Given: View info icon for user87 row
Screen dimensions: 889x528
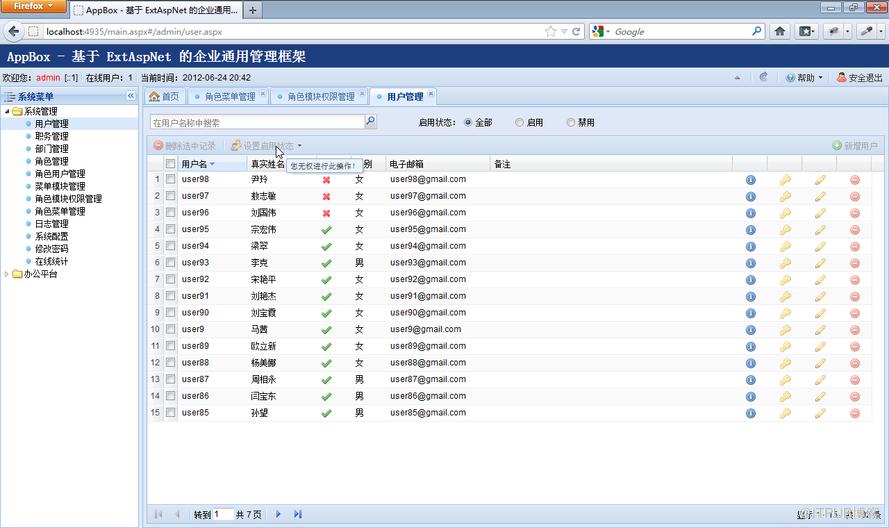Looking at the screenshot, I should 751,380.
